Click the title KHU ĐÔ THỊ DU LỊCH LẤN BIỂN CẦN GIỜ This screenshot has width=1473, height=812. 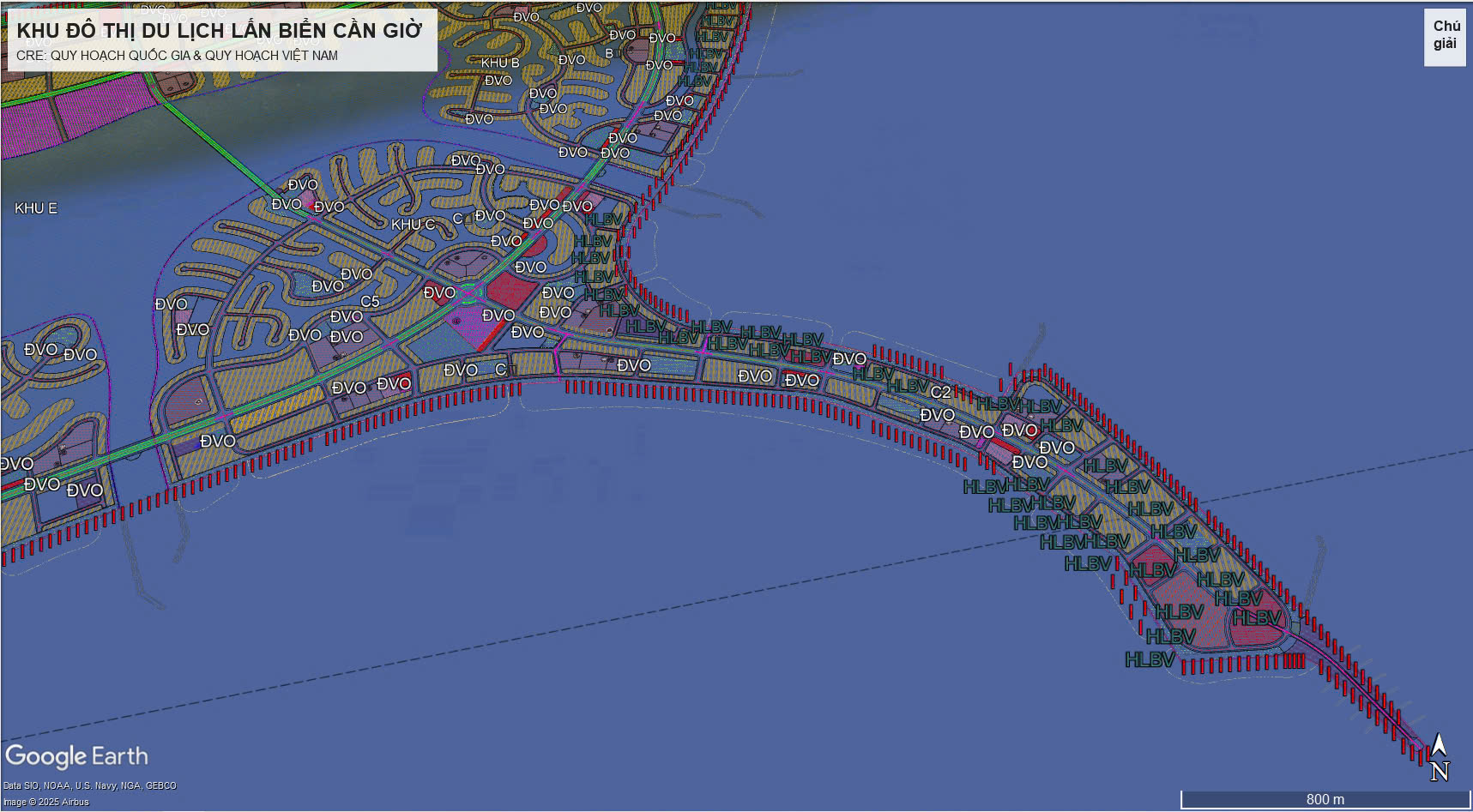point(220,31)
